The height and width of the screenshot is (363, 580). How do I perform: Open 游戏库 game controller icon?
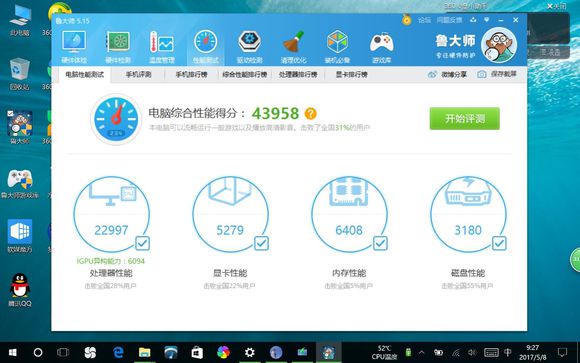381,46
